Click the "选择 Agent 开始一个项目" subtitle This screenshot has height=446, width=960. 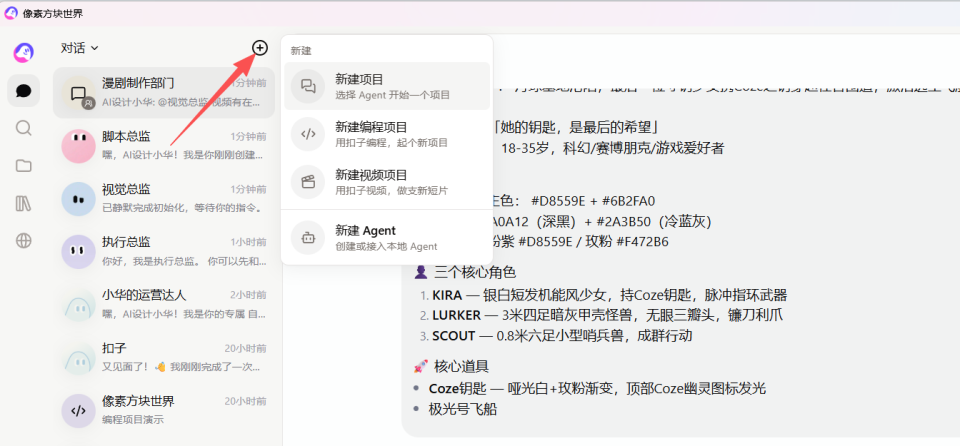[x=392, y=95]
